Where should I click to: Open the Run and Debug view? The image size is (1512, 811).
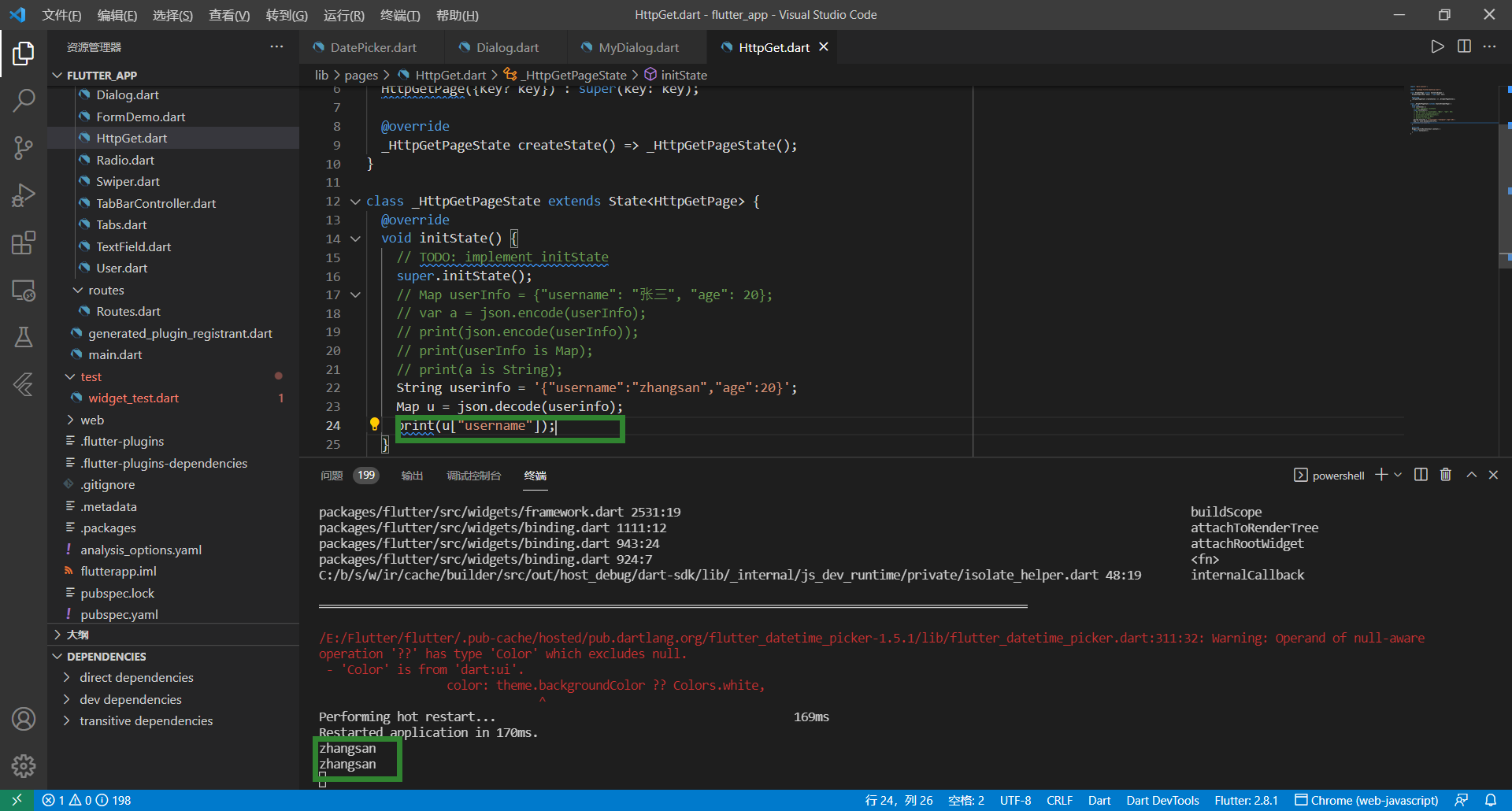[24, 194]
